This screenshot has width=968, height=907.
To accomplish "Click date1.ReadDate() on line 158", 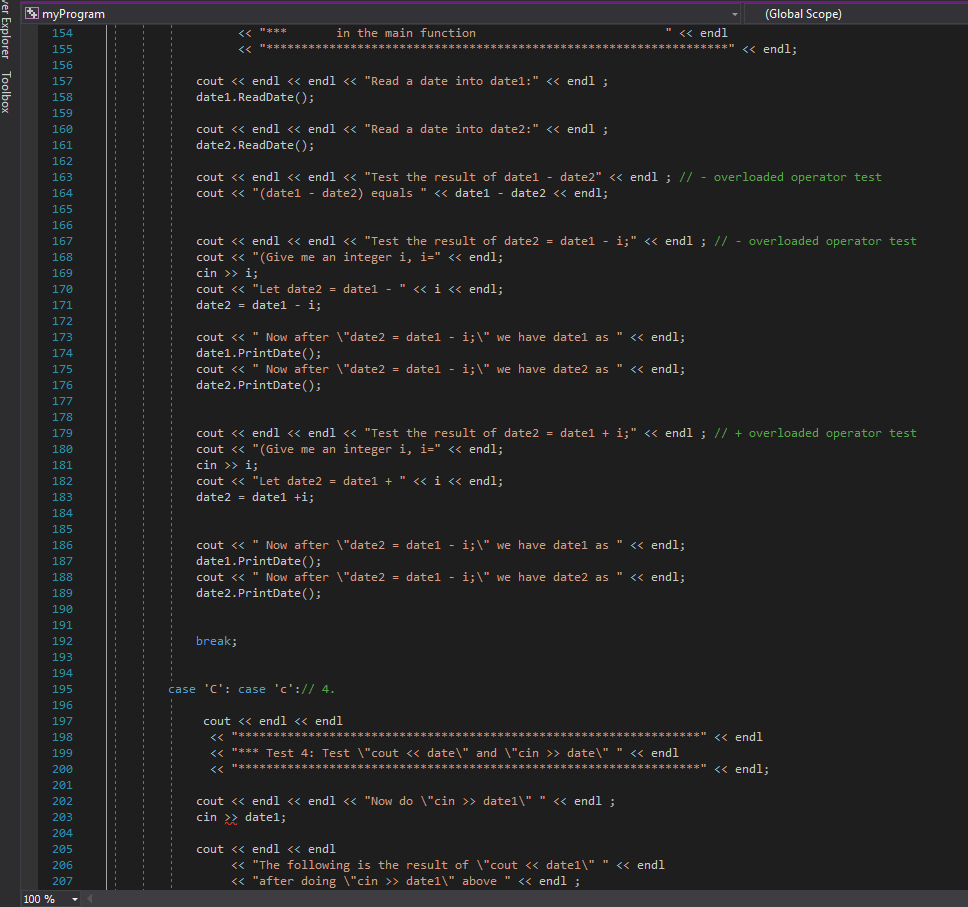I will pos(255,97).
